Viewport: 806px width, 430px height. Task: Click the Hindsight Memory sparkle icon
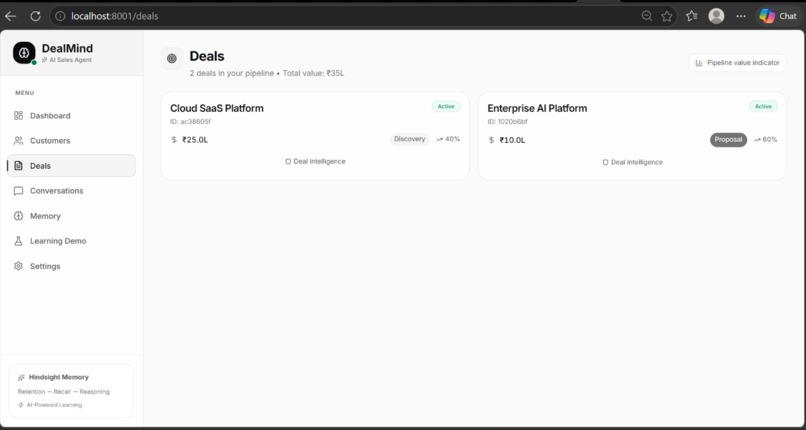[22, 378]
